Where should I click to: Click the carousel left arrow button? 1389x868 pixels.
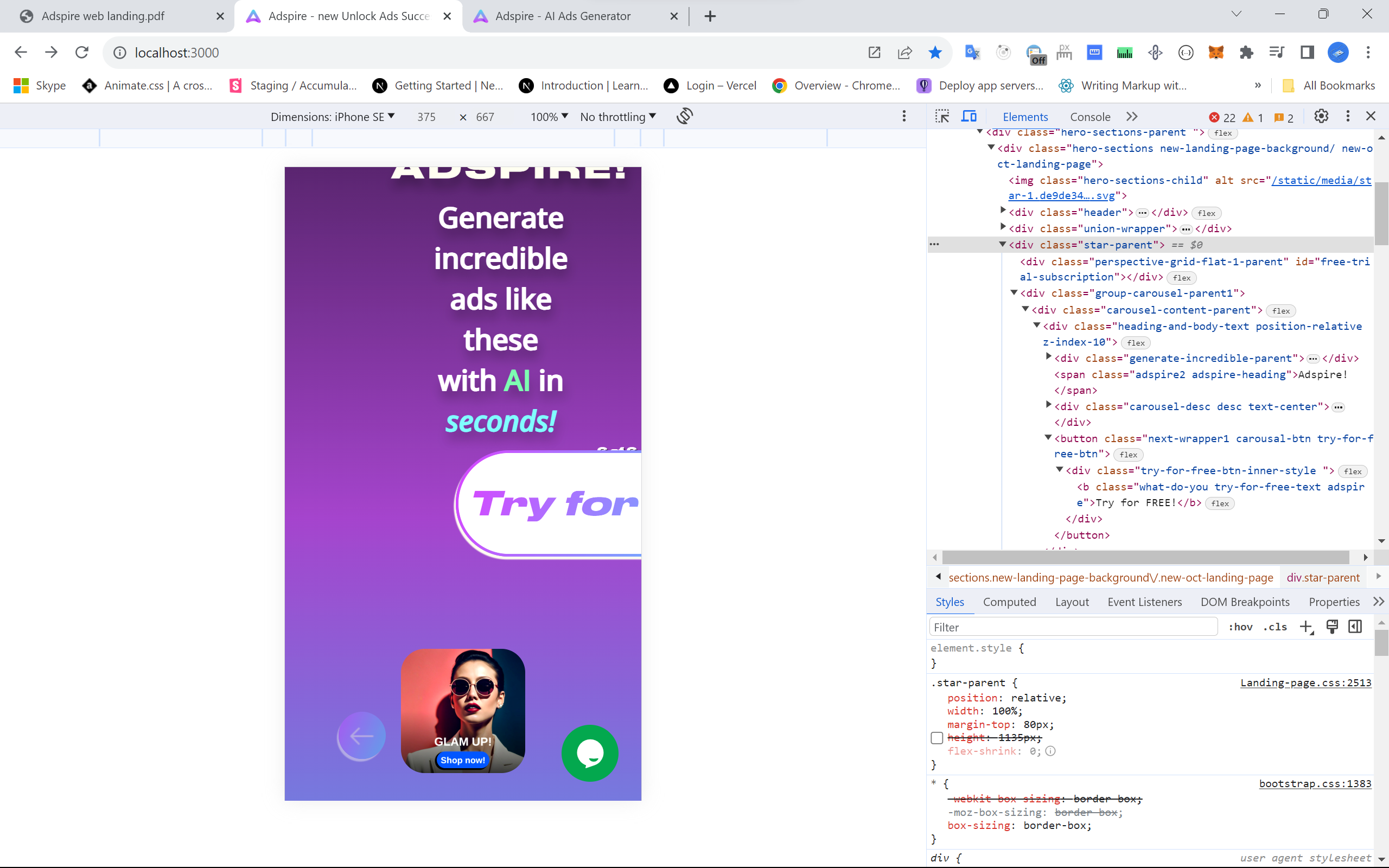[361, 736]
